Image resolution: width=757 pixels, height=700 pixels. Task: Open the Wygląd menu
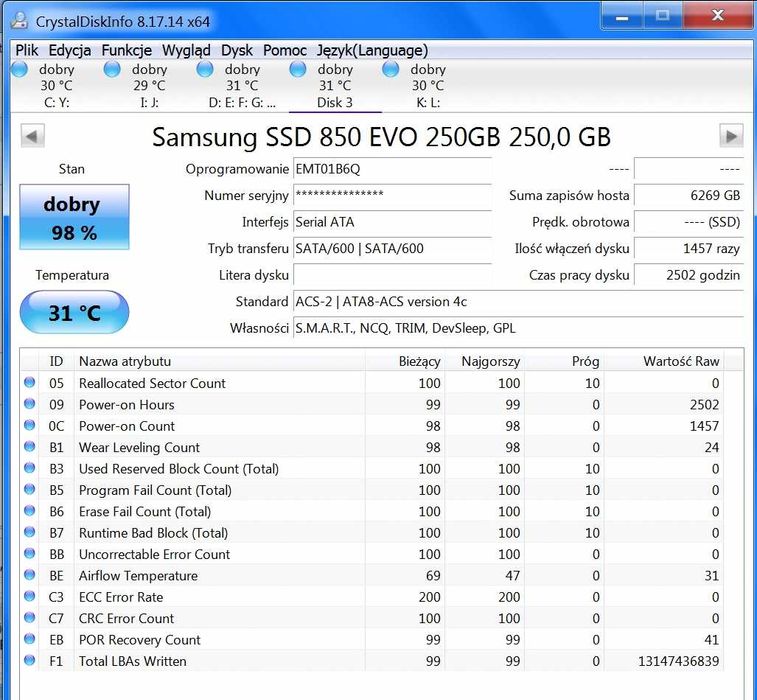coord(186,50)
